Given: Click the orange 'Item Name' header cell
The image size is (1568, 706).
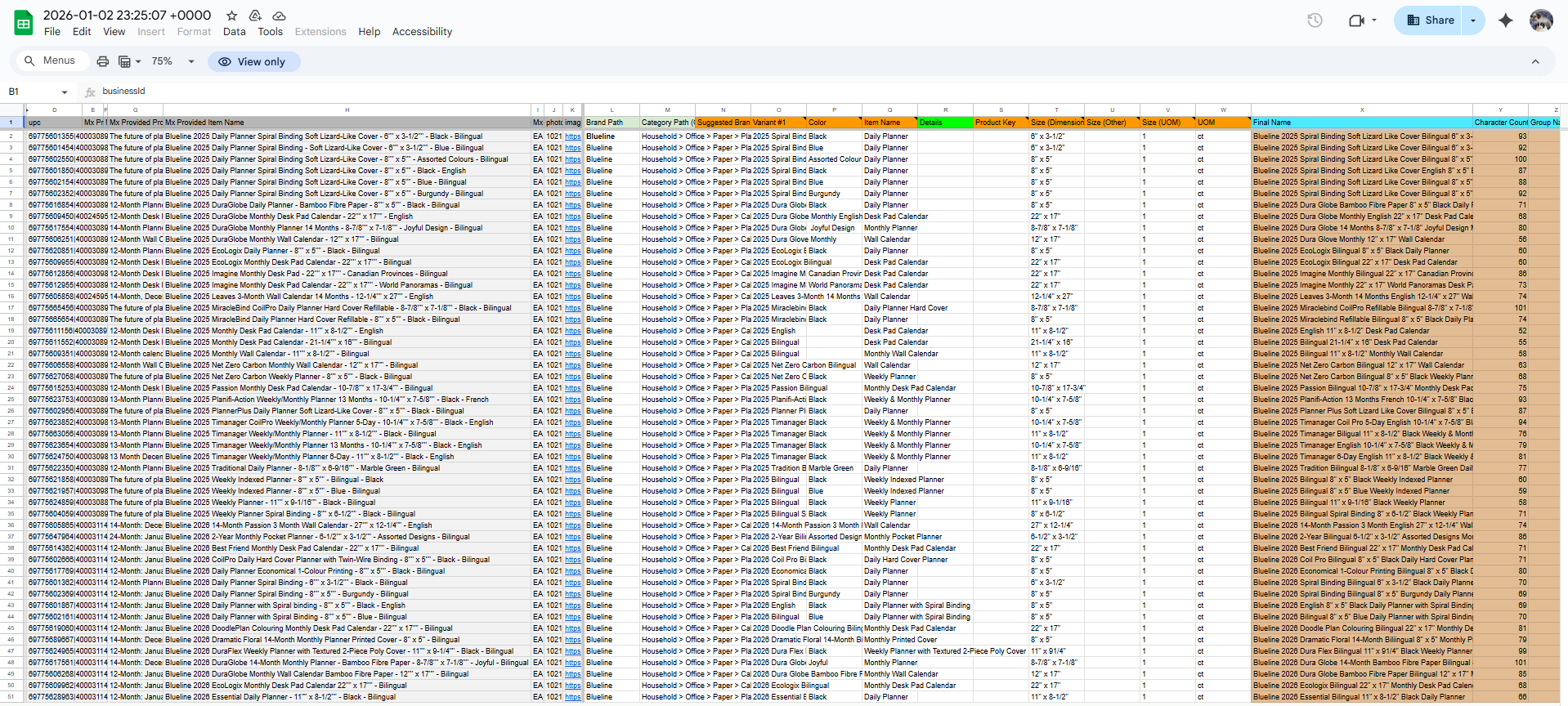Looking at the screenshot, I should tap(889, 123).
